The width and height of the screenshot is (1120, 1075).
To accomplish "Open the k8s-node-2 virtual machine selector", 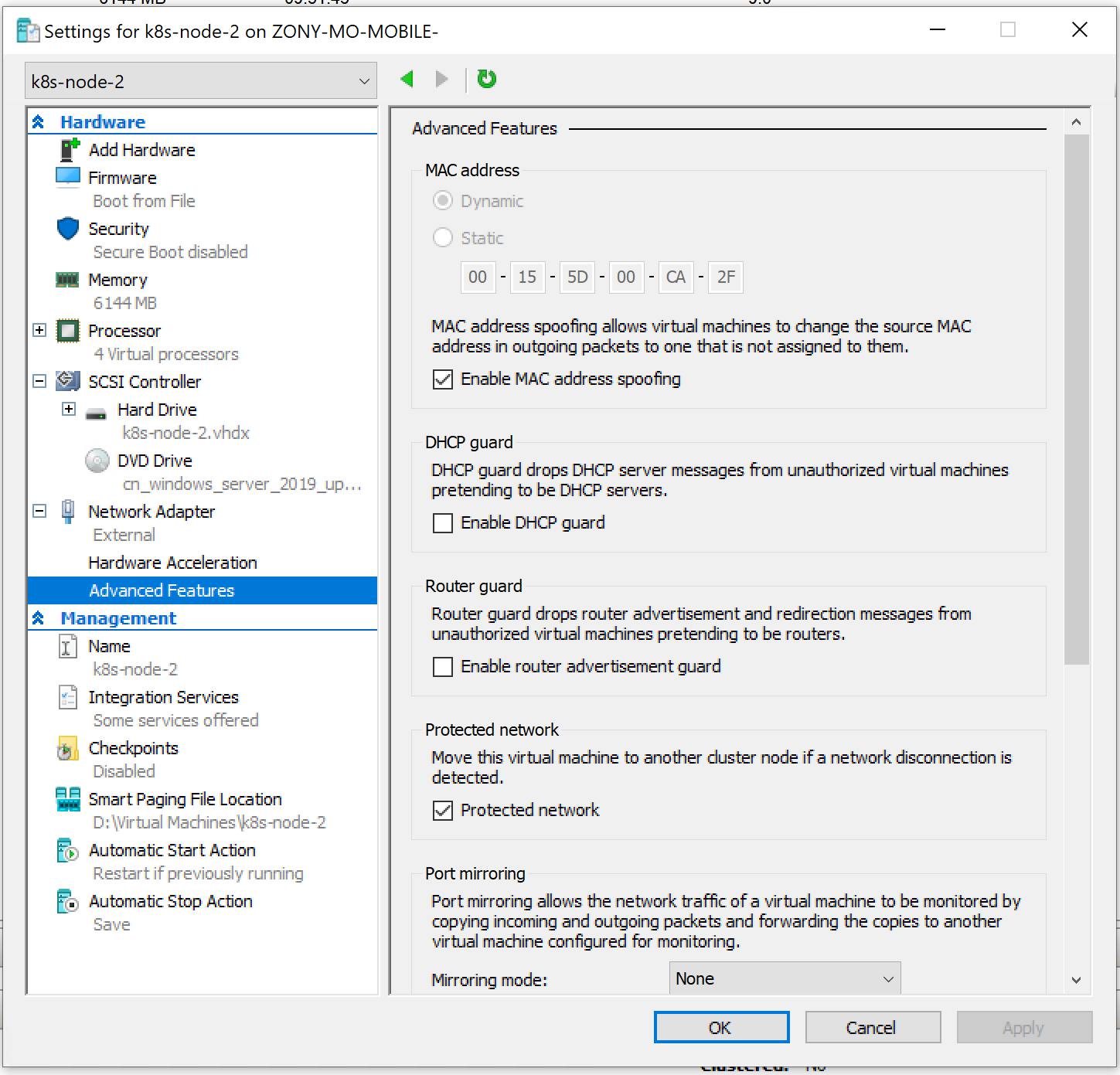I will pos(200,80).
